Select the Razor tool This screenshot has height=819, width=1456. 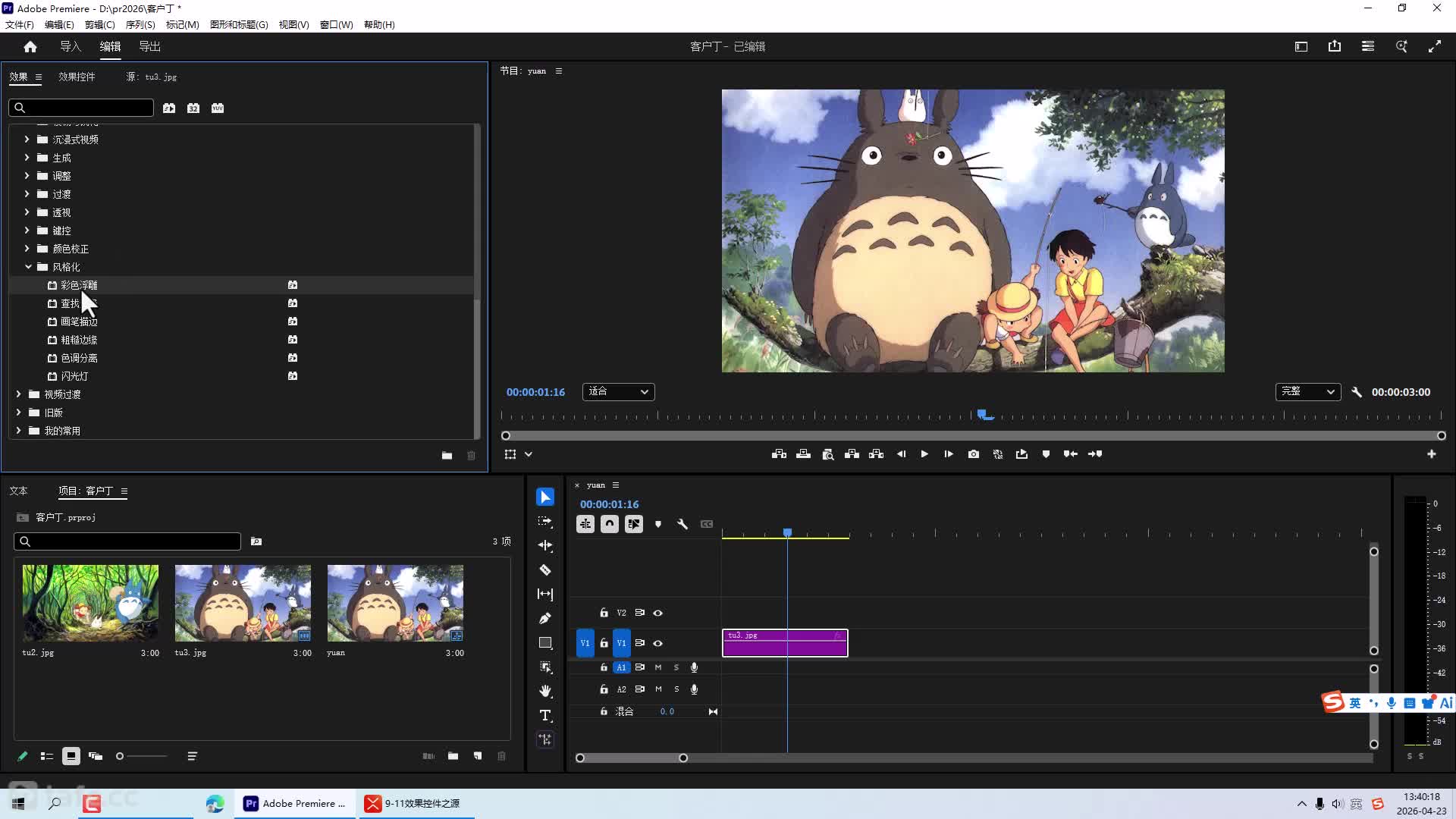tap(545, 570)
